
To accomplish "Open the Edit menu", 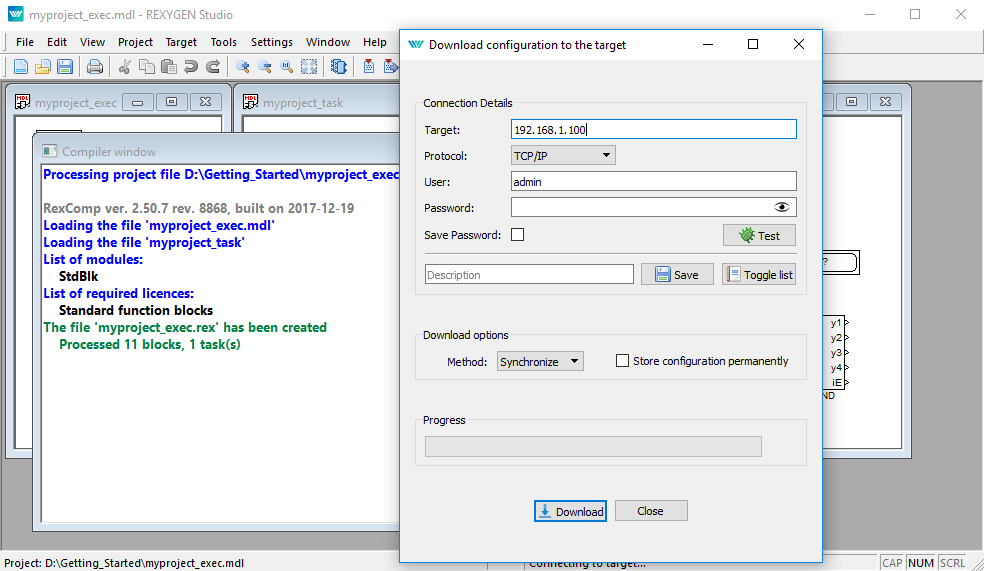I will click(x=56, y=42).
